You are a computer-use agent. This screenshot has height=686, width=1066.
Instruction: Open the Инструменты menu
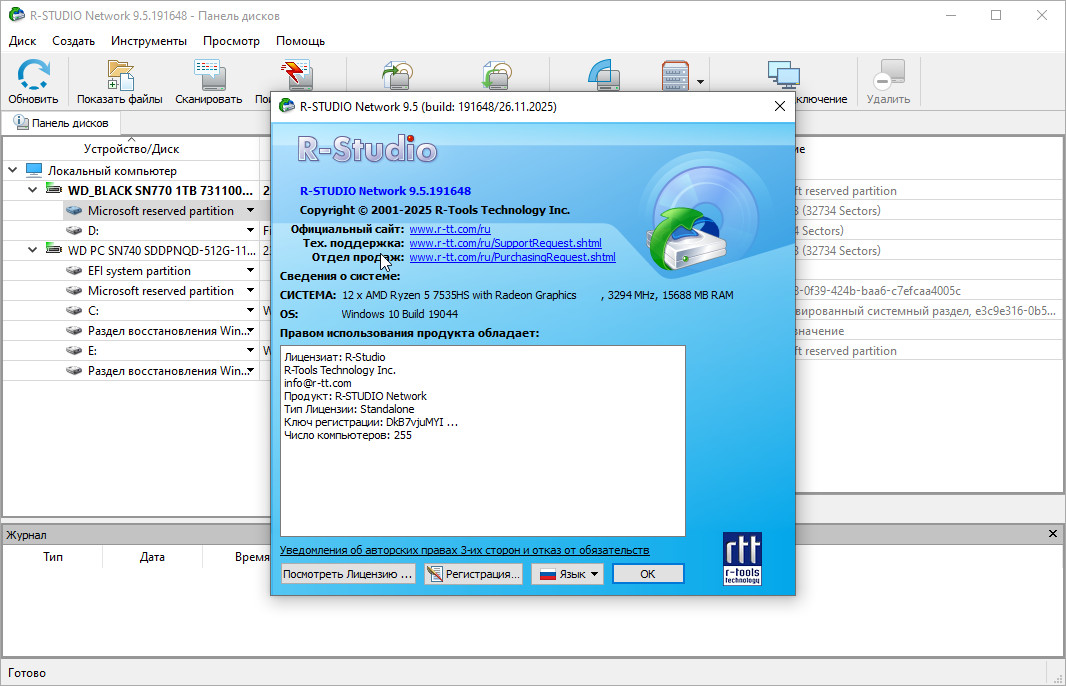click(x=148, y=41)
